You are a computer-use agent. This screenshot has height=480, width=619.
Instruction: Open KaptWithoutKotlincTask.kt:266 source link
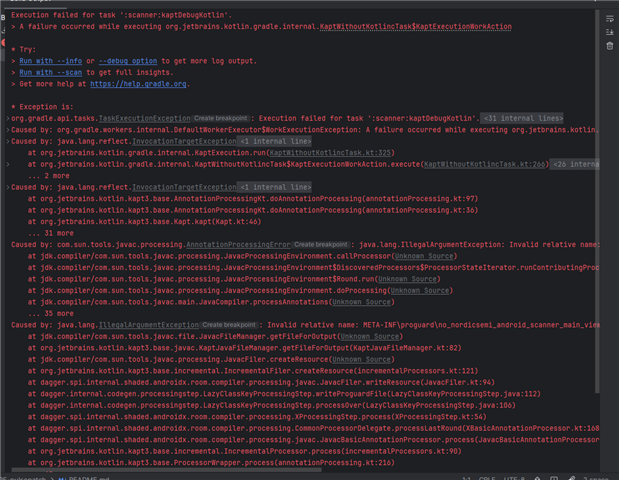485,164
